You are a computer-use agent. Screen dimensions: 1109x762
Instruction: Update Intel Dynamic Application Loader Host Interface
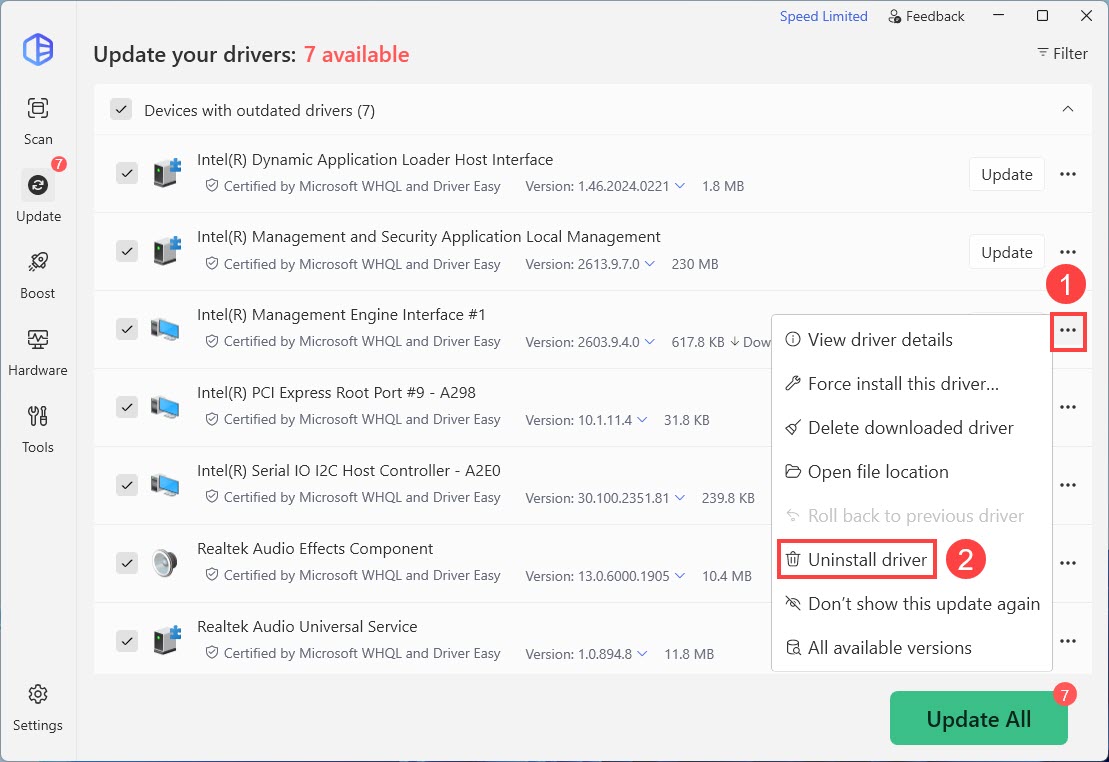pyautogui.click(x=1006, y=174)
